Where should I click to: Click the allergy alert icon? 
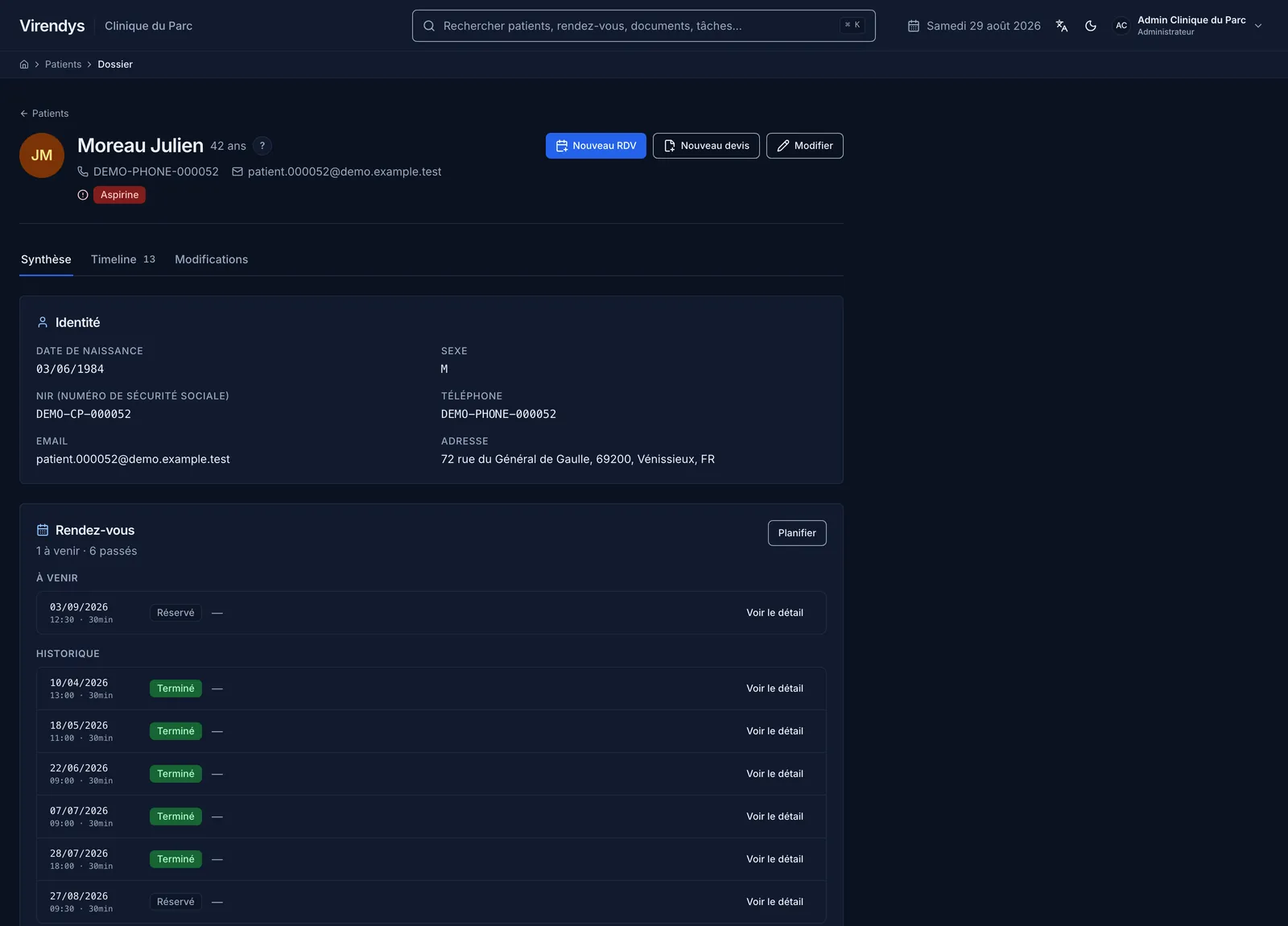[x=83, y=195]
